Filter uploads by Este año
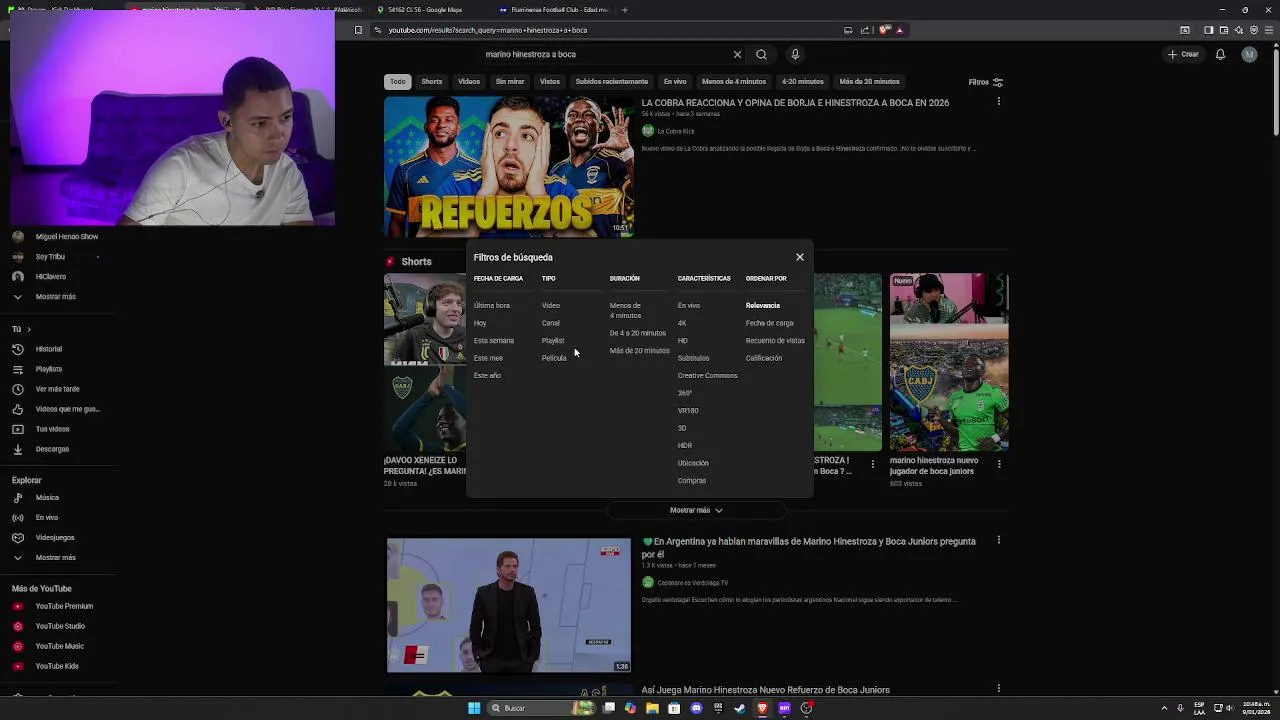 (487, 375)
